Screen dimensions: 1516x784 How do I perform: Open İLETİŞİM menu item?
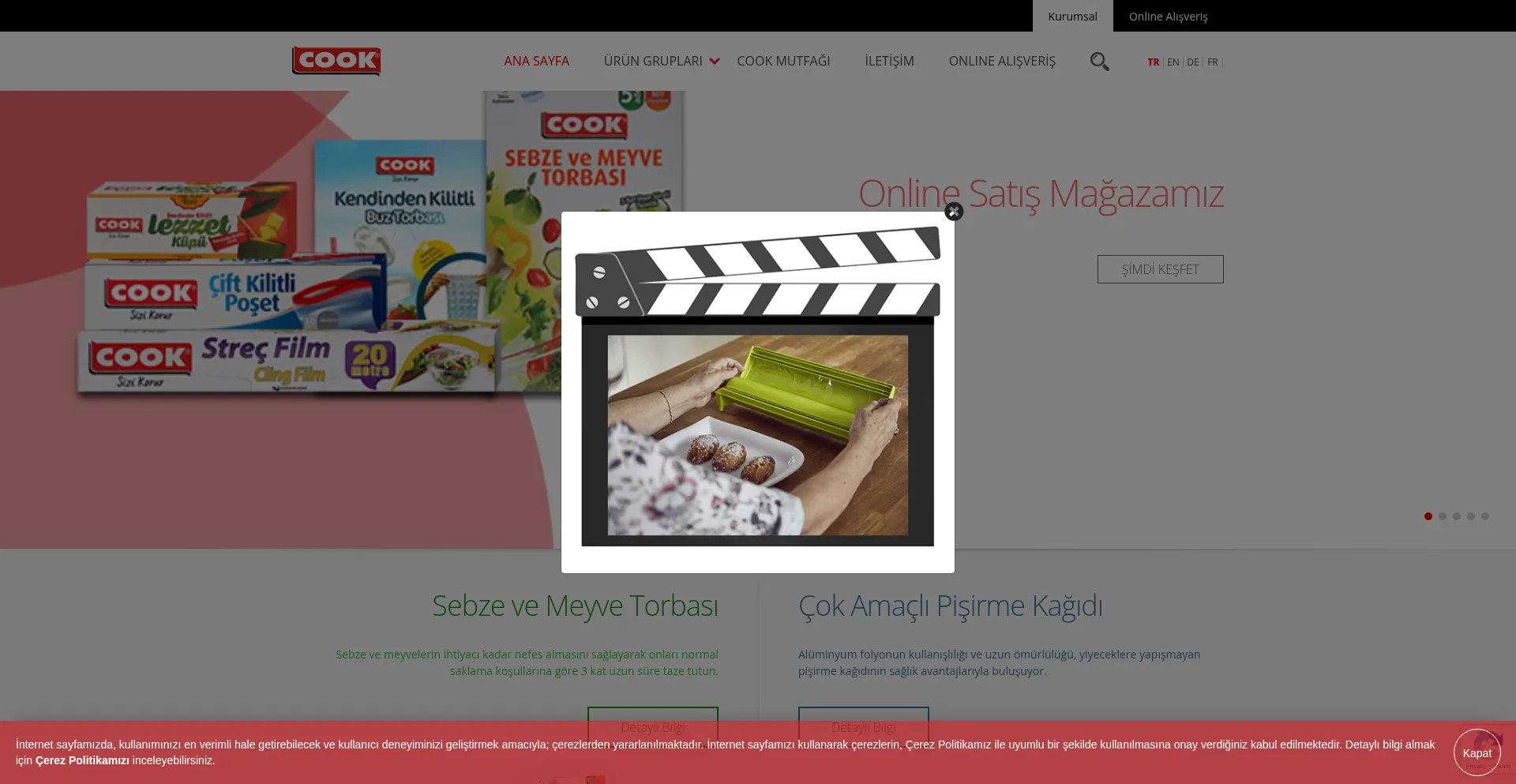(x=889, y=61)
